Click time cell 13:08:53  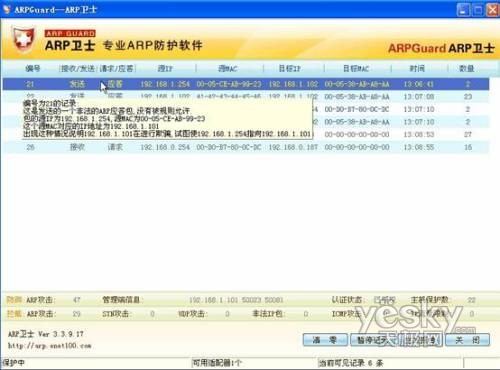click(419, 134)
